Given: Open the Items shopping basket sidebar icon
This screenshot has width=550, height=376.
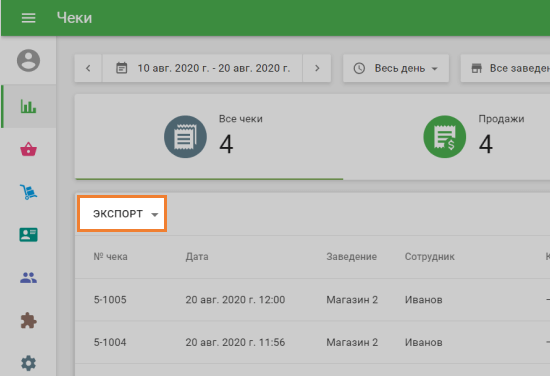Looking at the screenshot, I should click(28, 149).
